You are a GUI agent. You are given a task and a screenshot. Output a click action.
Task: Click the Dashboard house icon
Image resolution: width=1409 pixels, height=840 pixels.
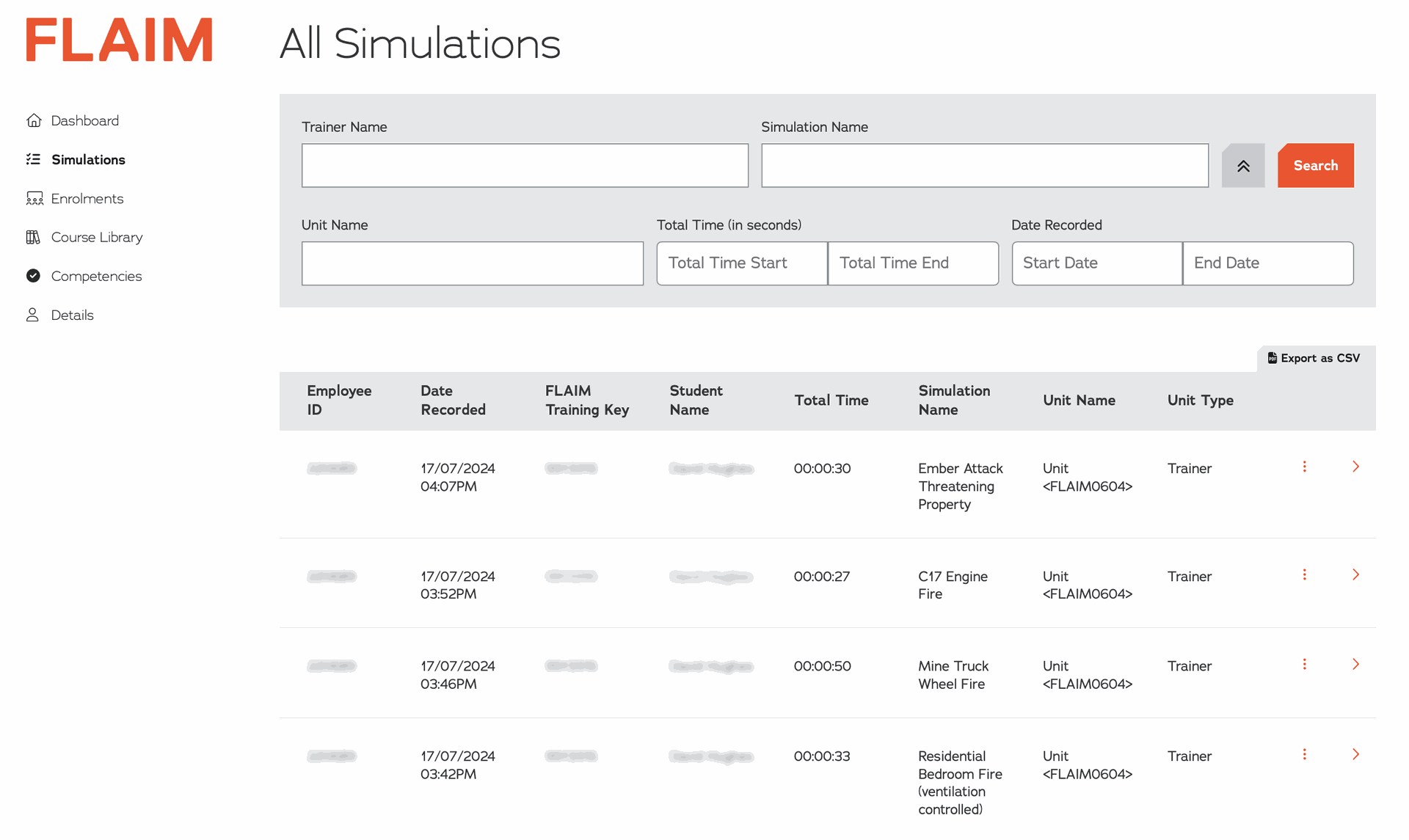34,120
